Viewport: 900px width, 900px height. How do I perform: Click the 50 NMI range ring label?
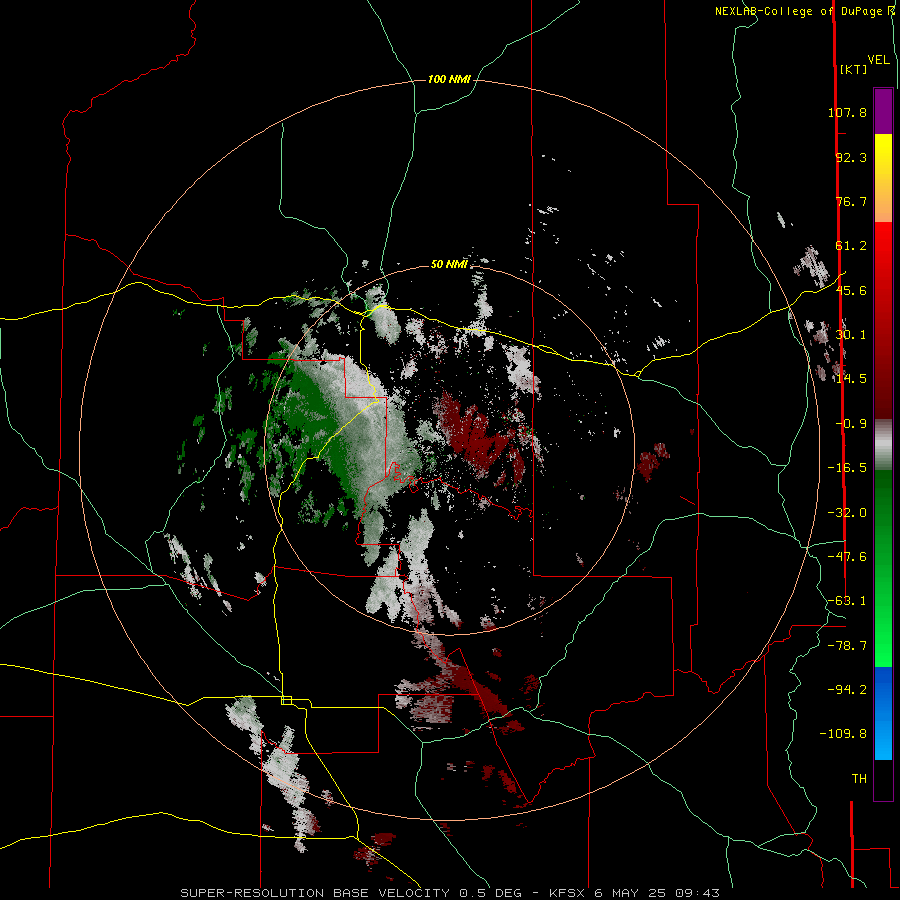[x=449, y=265]
